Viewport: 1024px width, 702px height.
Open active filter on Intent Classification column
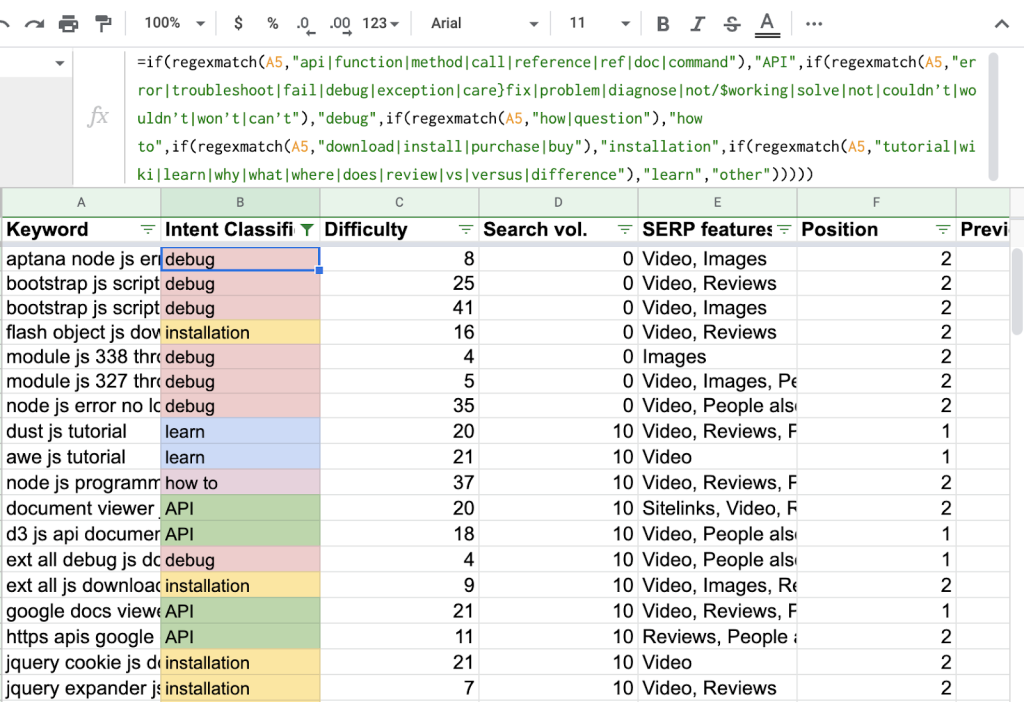point(307,229)
